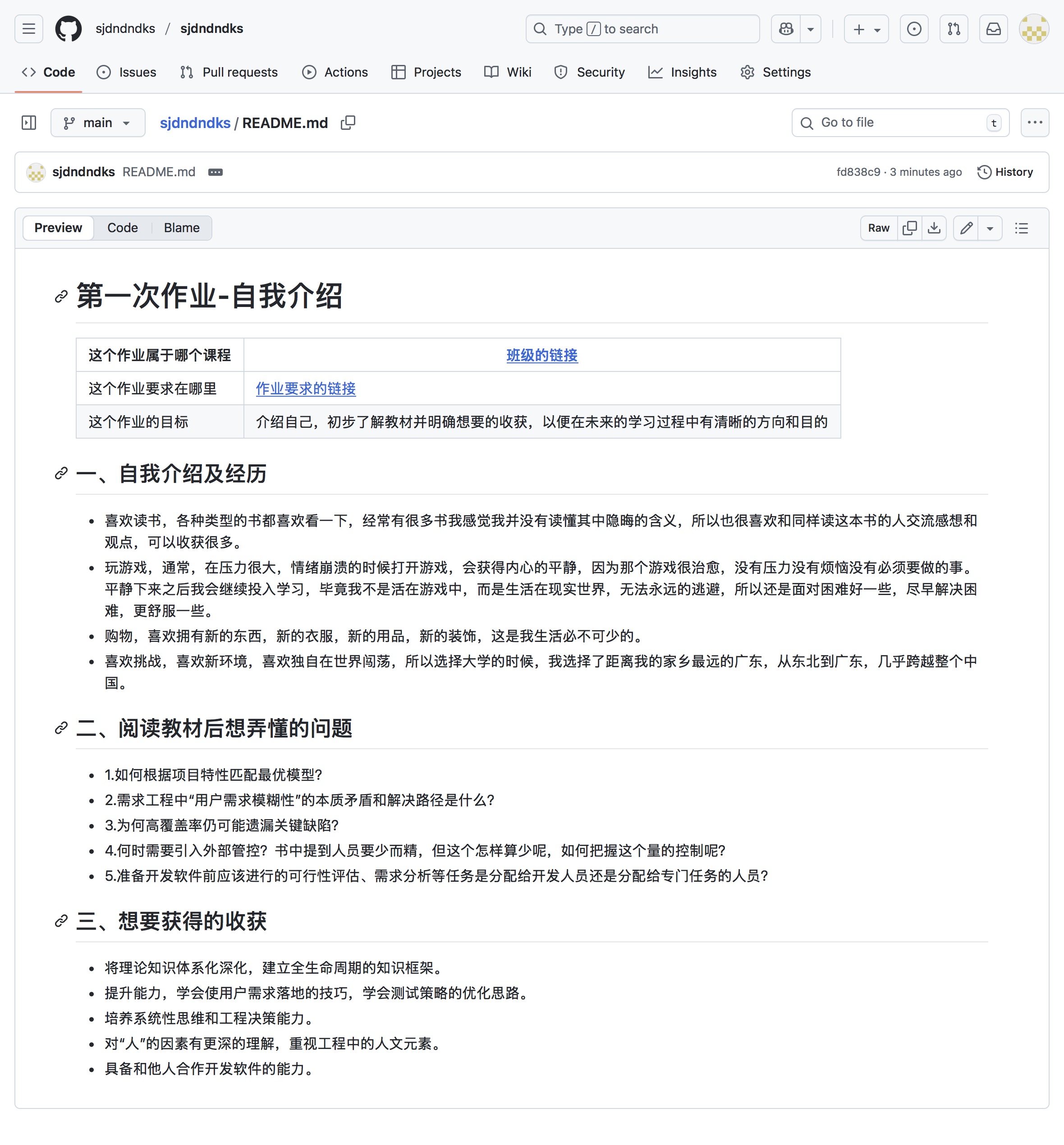The width and height of the screenshot is (1064, 1145).
Task: Edit the file with pencil icon
Action: (966, 228)
